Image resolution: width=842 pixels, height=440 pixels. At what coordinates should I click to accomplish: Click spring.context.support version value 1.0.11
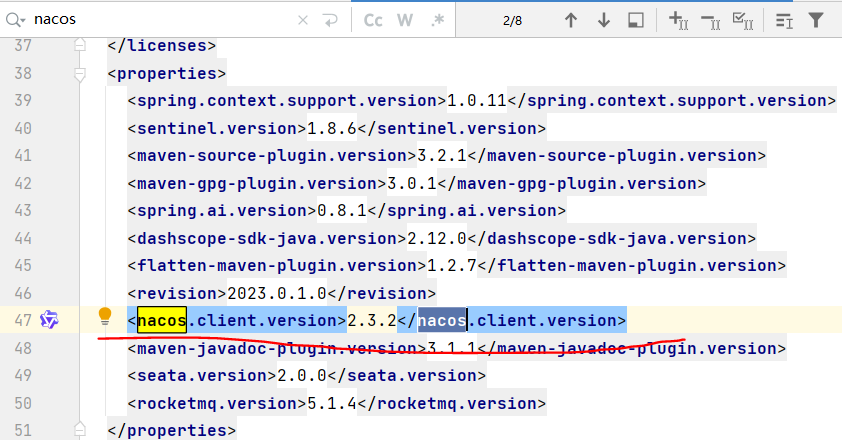pos(477,100)
